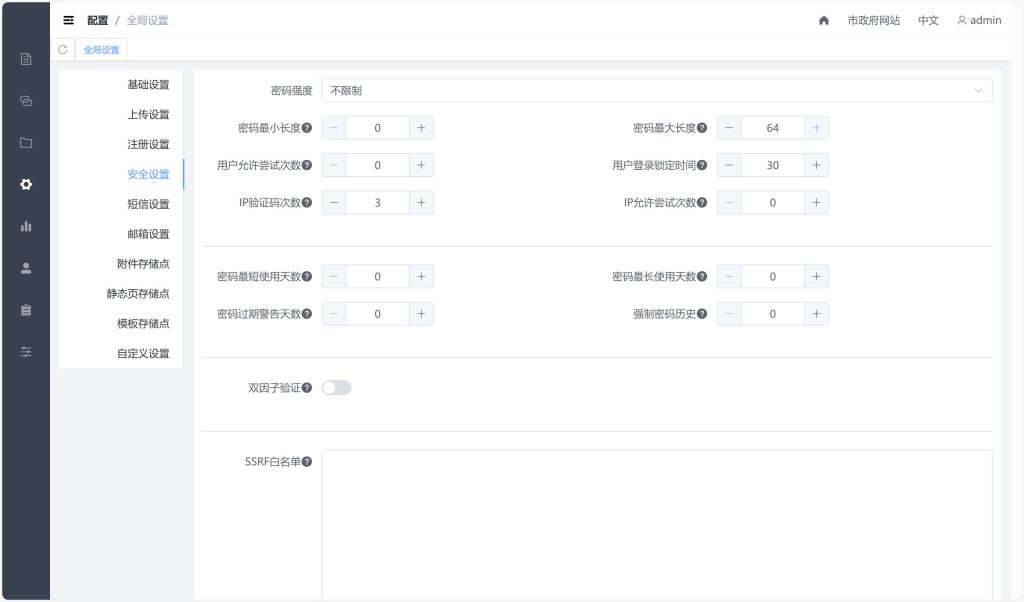The image size is (1024, 602).
Task: Select 基础设置 in the settings menu
Action: coord(148,85)
